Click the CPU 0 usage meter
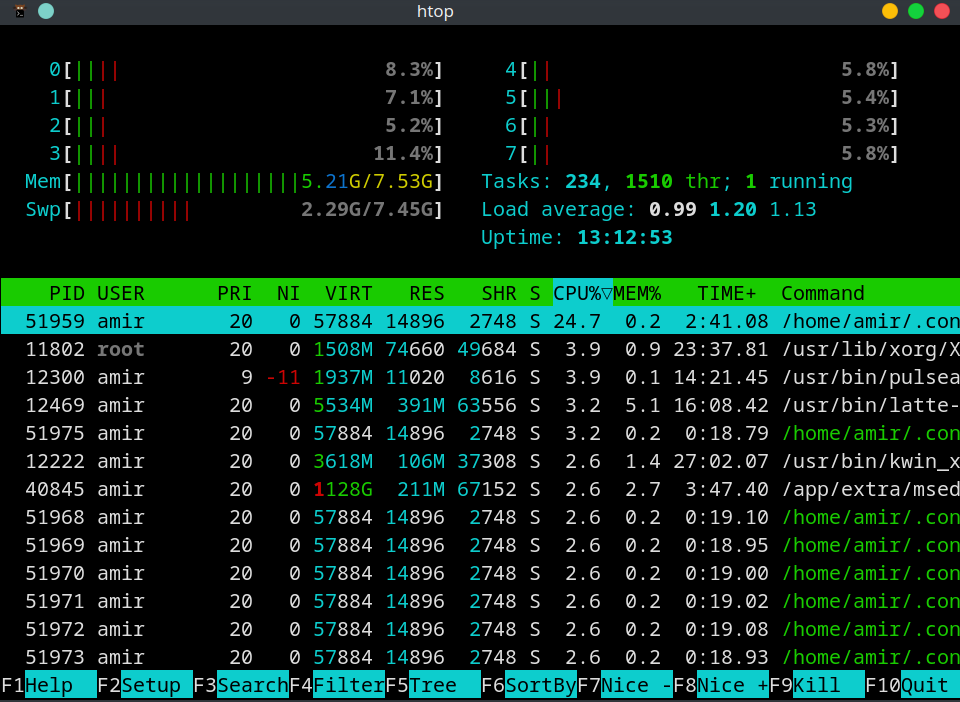Image resolution: width=960 pixels, height=702 pixels. [246, 70]
